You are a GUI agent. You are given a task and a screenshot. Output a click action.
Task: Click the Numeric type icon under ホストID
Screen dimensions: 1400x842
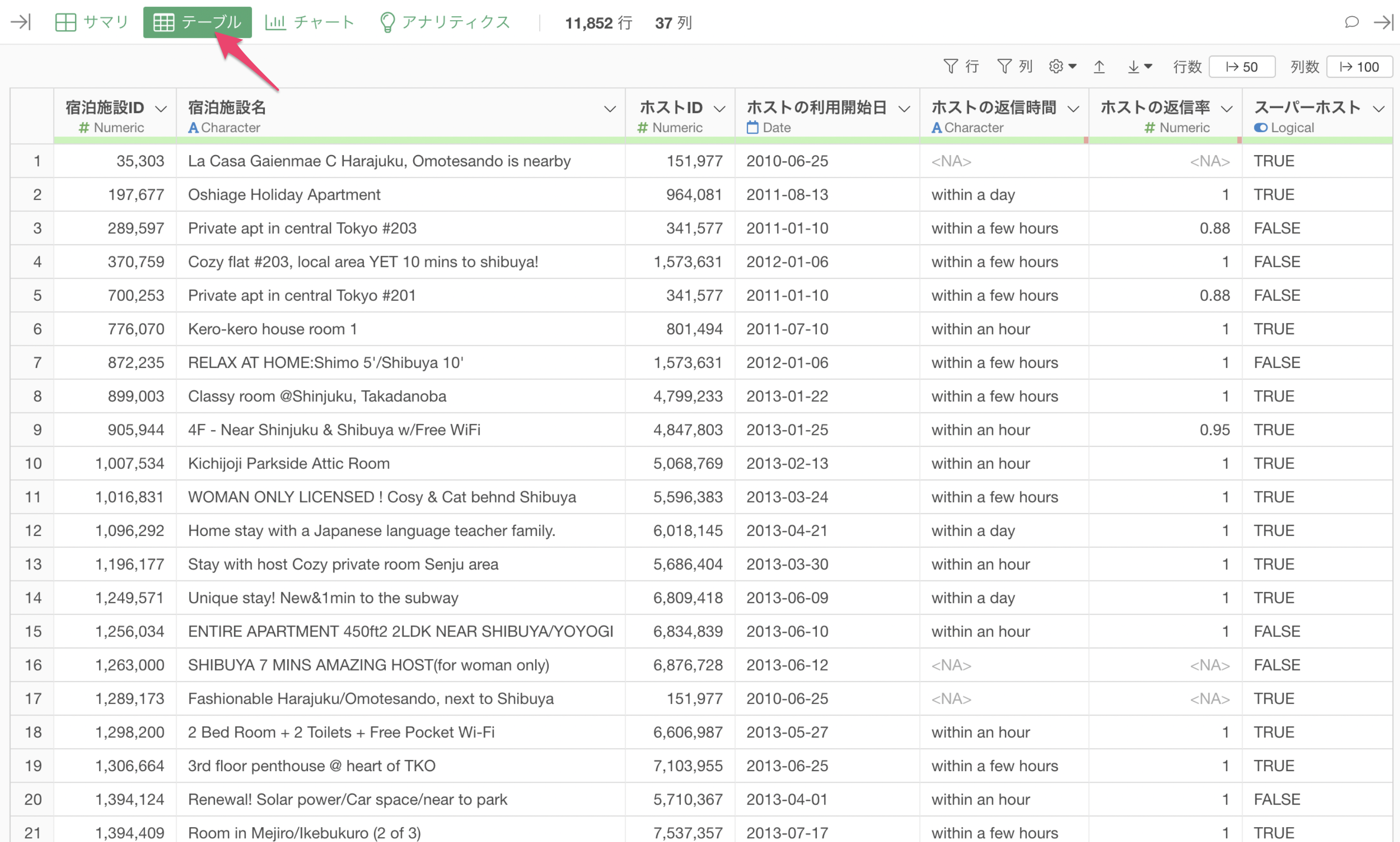click(x=643, y=128)
